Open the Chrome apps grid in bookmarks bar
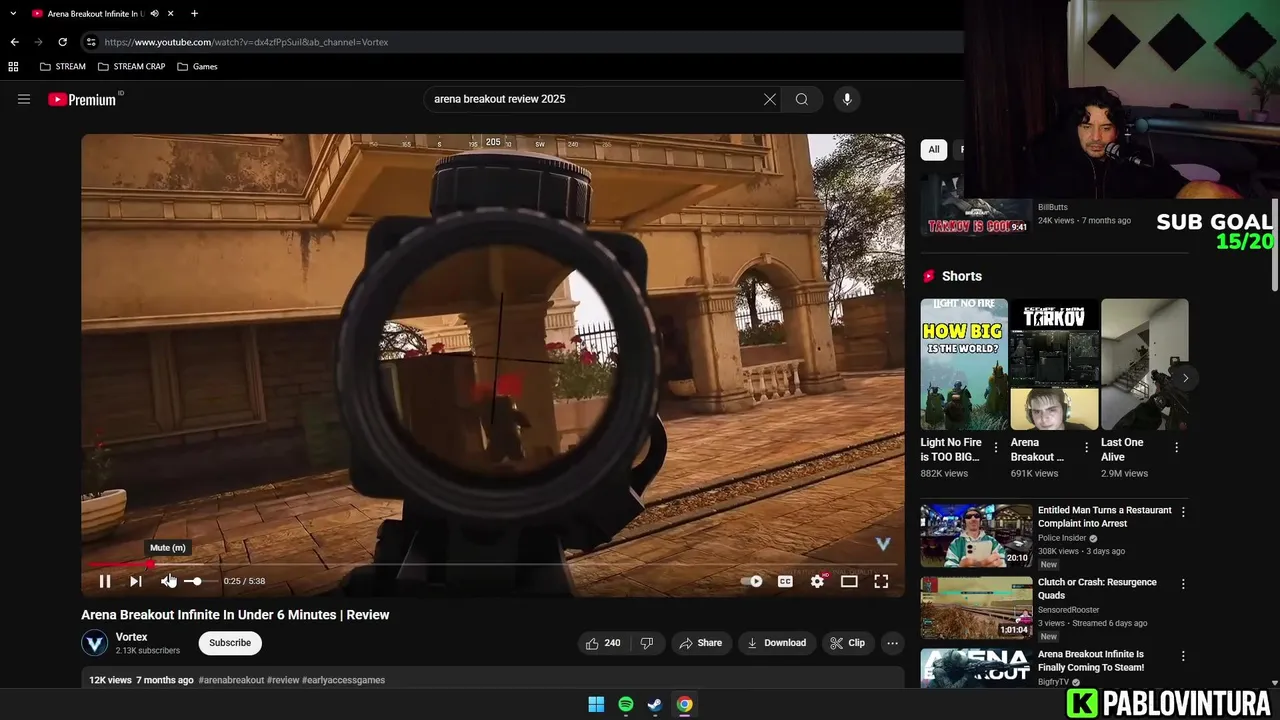This screenshot has width=1280, height=720. (x=13, y=67)
